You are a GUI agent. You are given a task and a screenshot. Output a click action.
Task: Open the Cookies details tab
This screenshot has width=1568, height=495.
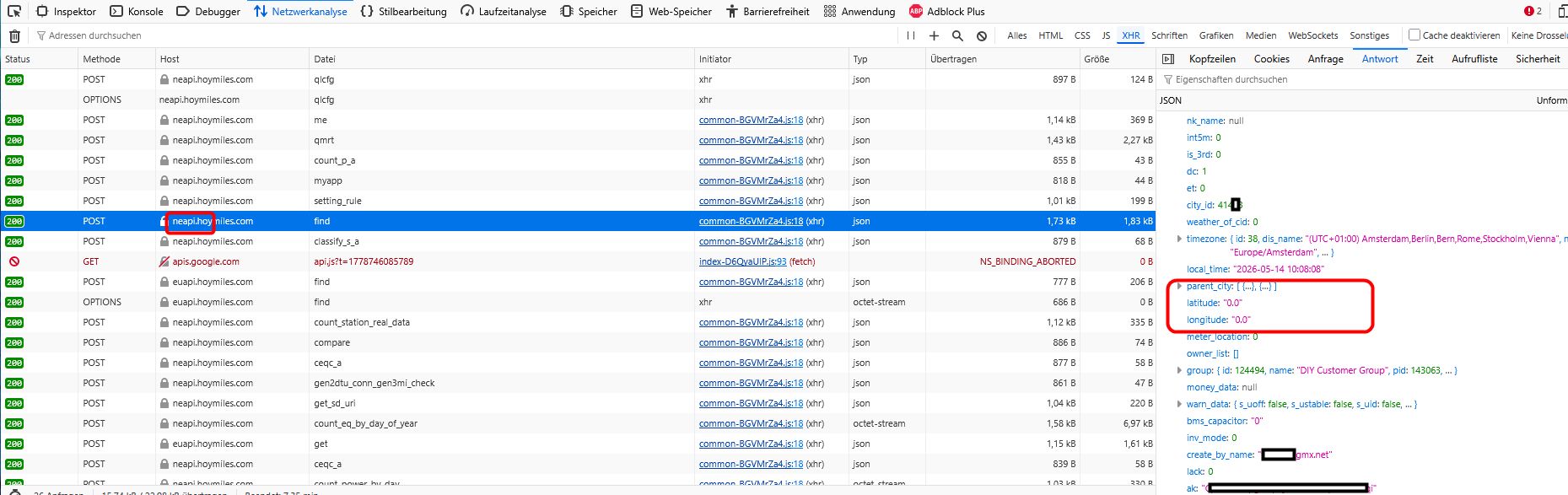pos(1271,59)
